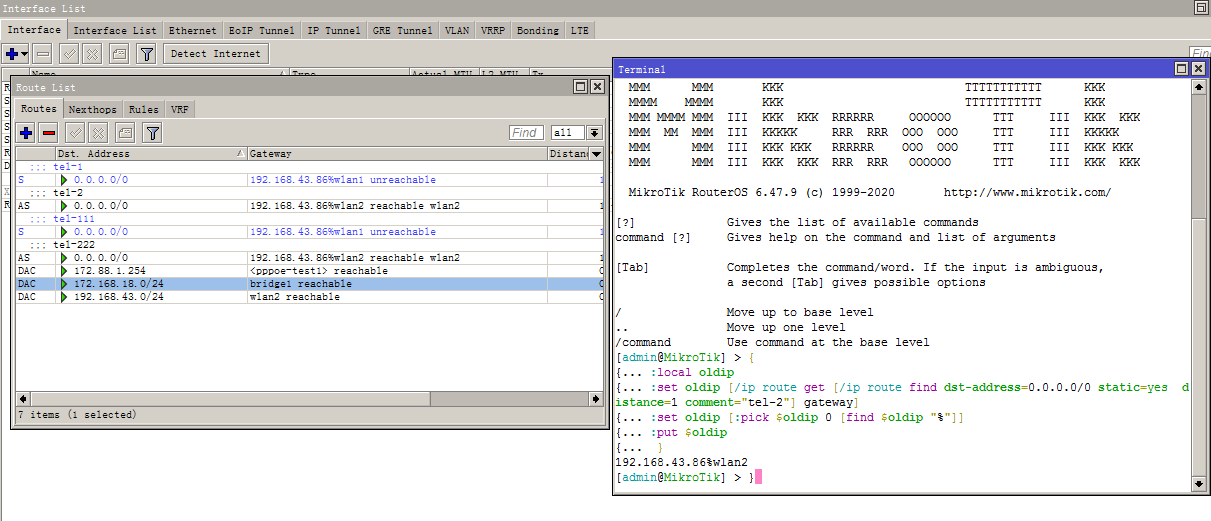Click the Detect Internet button
This screenshot has width=1211, height=521.
(215, 54)
